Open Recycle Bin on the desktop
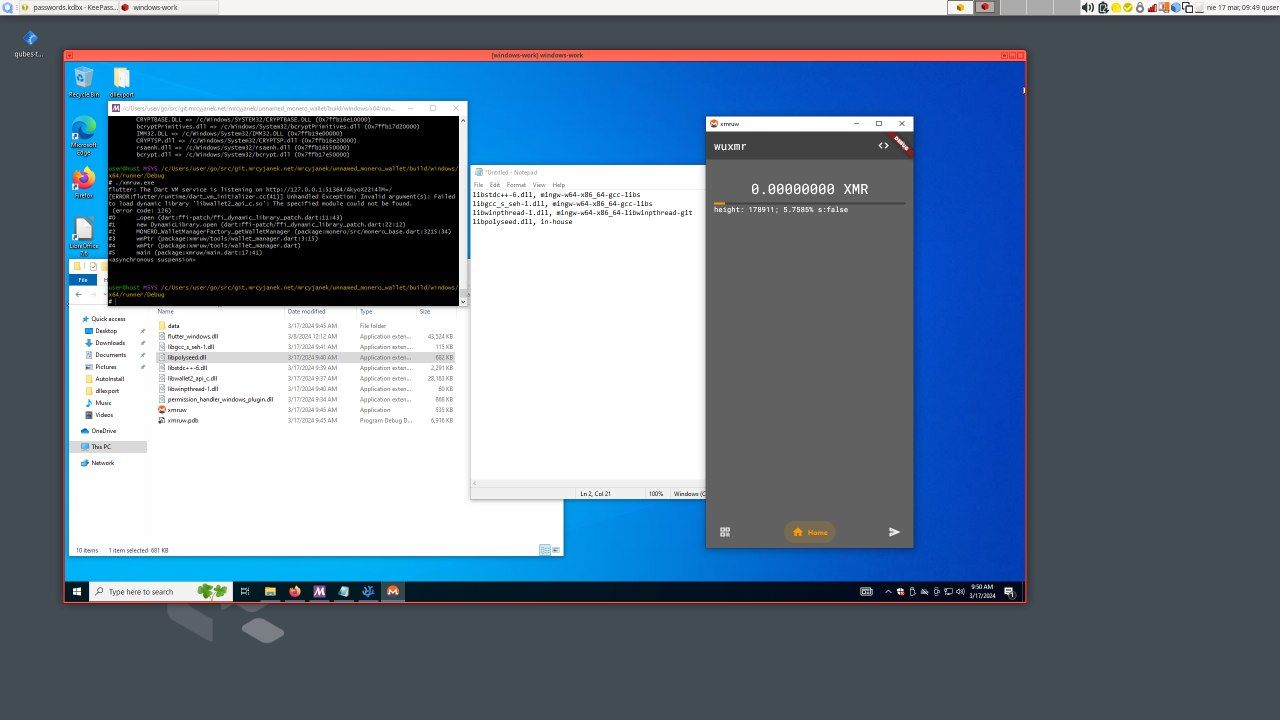The width and height of the screenshot is (1280, 720). tap(84, 81)
